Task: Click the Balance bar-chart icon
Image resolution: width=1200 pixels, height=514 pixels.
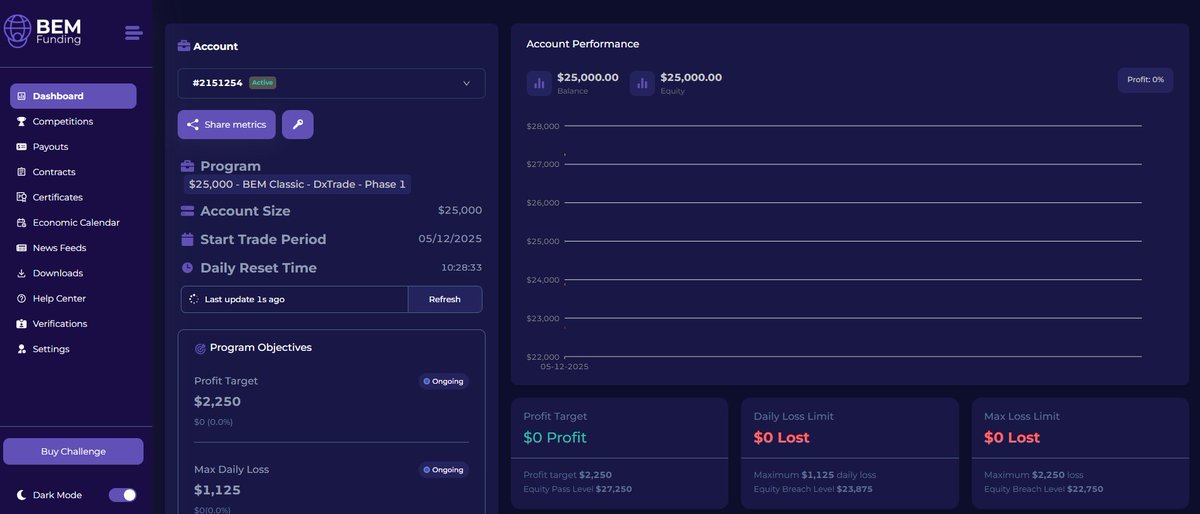Action: coord(539,83)
